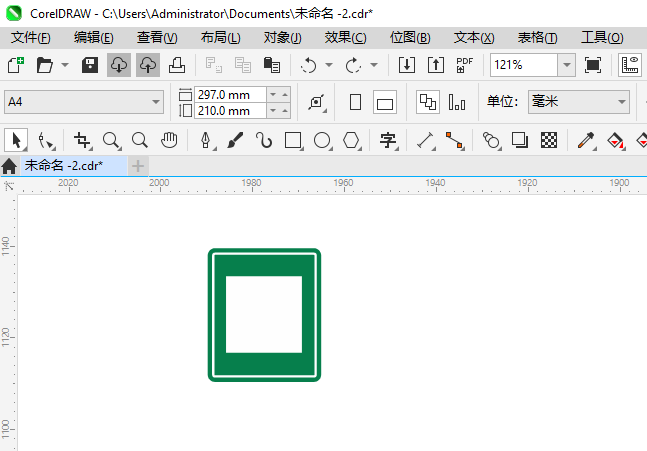The height and width of the screenshot is (451, 647).
Task: Select the Crop tool
Action: pyautogui.click(x=83, y=140)
